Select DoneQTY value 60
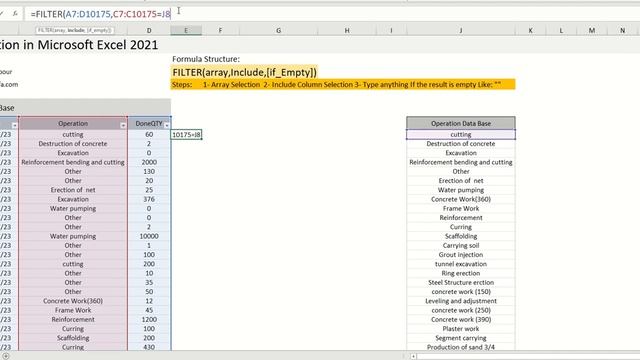The image size is (640, 360). point(149,134)
